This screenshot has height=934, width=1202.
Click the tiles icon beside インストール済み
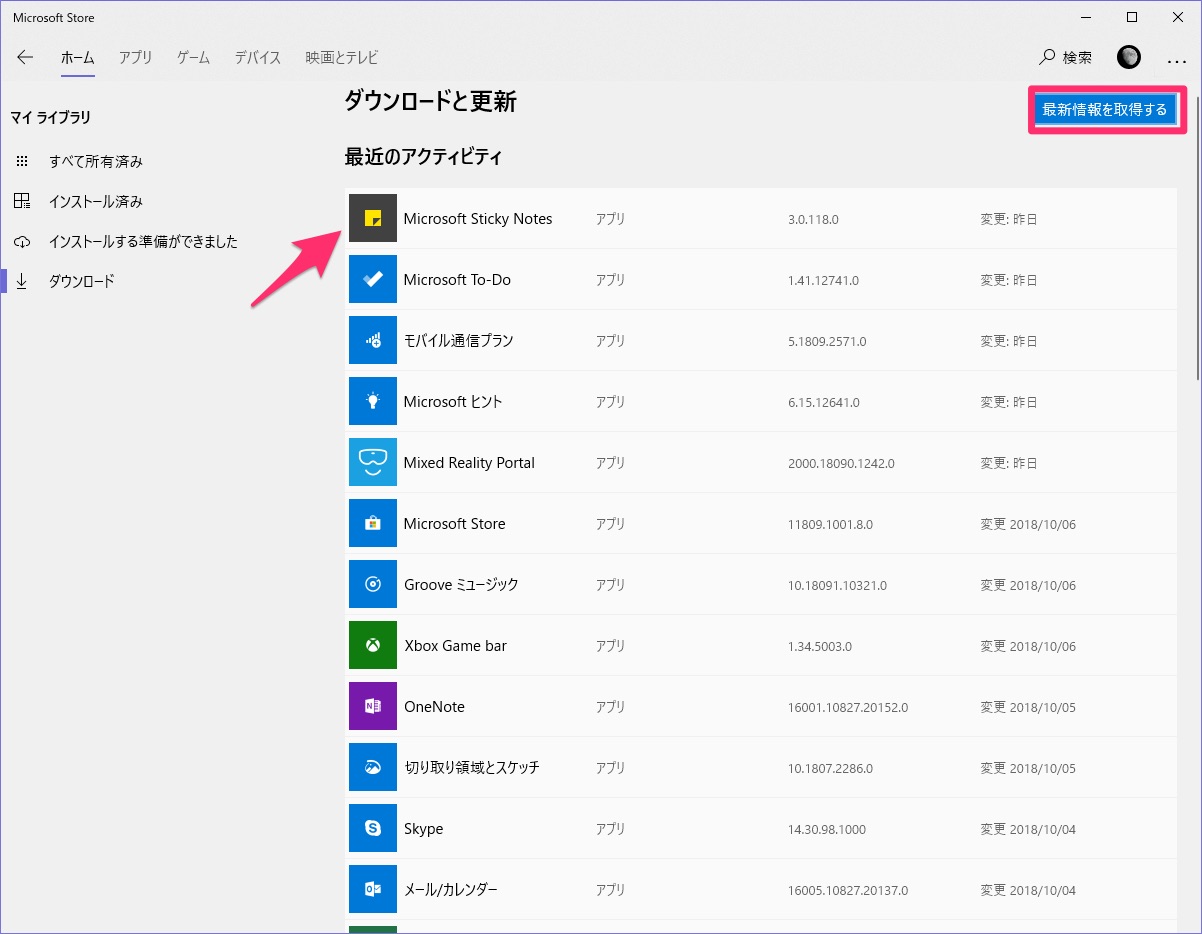click(x=22, y=201)
